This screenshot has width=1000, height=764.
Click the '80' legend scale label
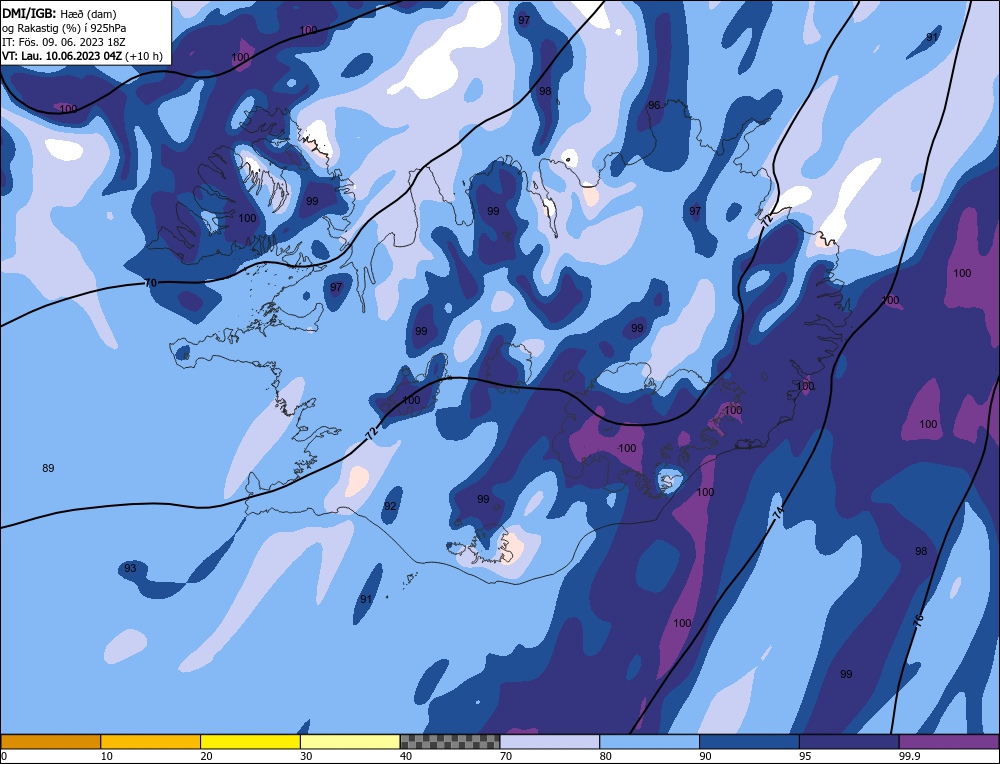[x=606, y=756]
